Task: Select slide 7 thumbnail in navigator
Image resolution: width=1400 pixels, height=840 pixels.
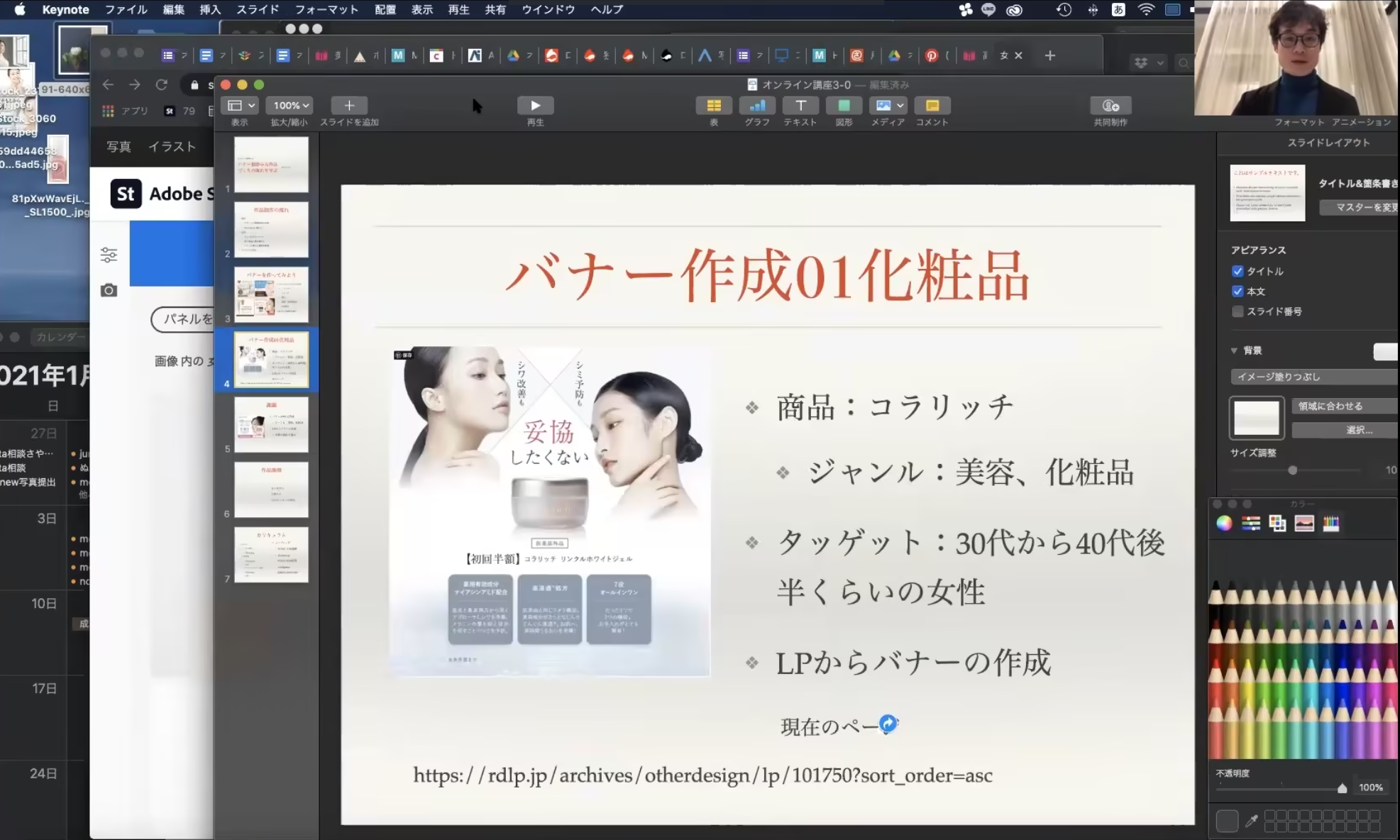Action: click(271, 555)
